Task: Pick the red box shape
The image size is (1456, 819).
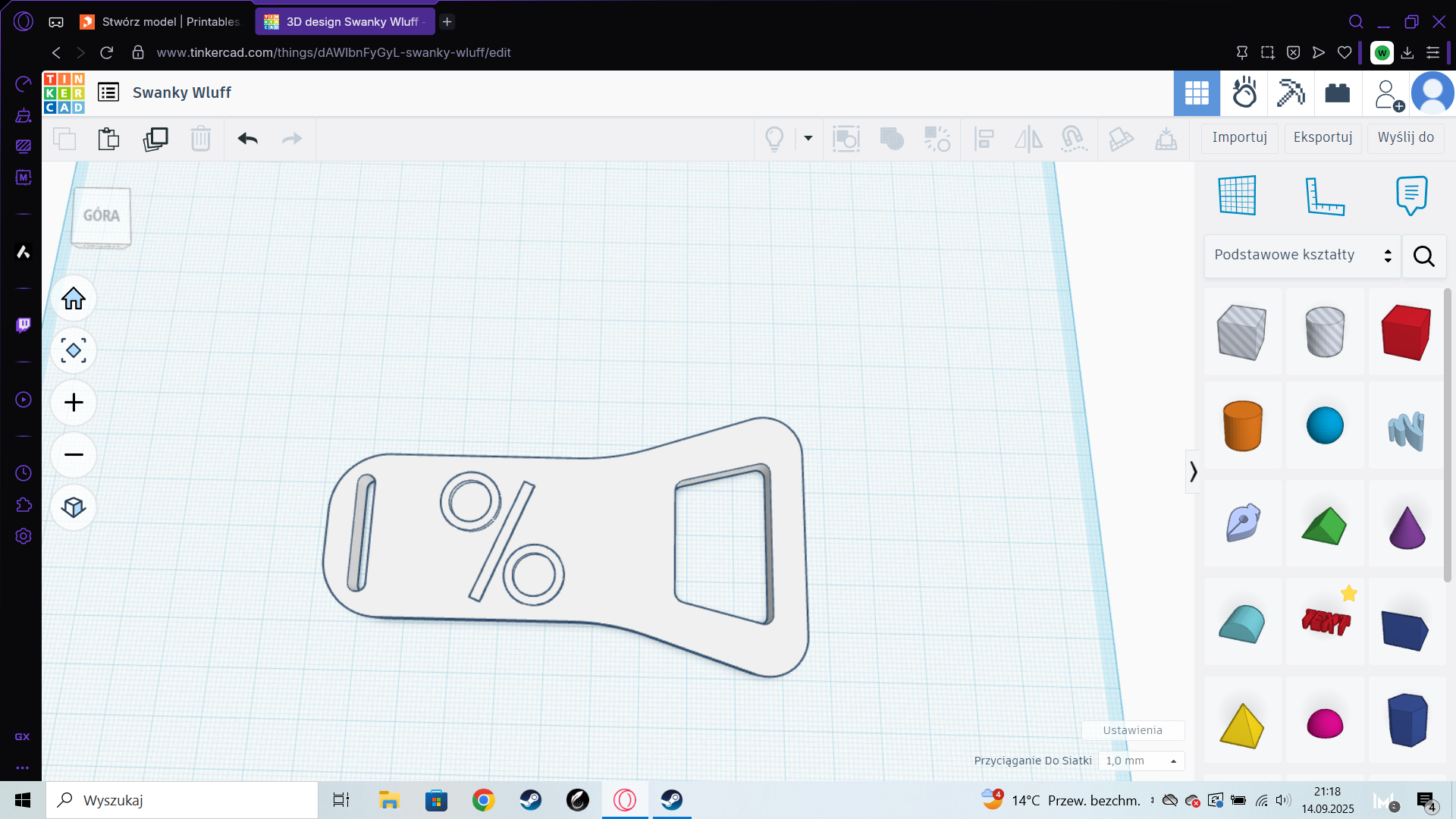Action: point(1406,332)
